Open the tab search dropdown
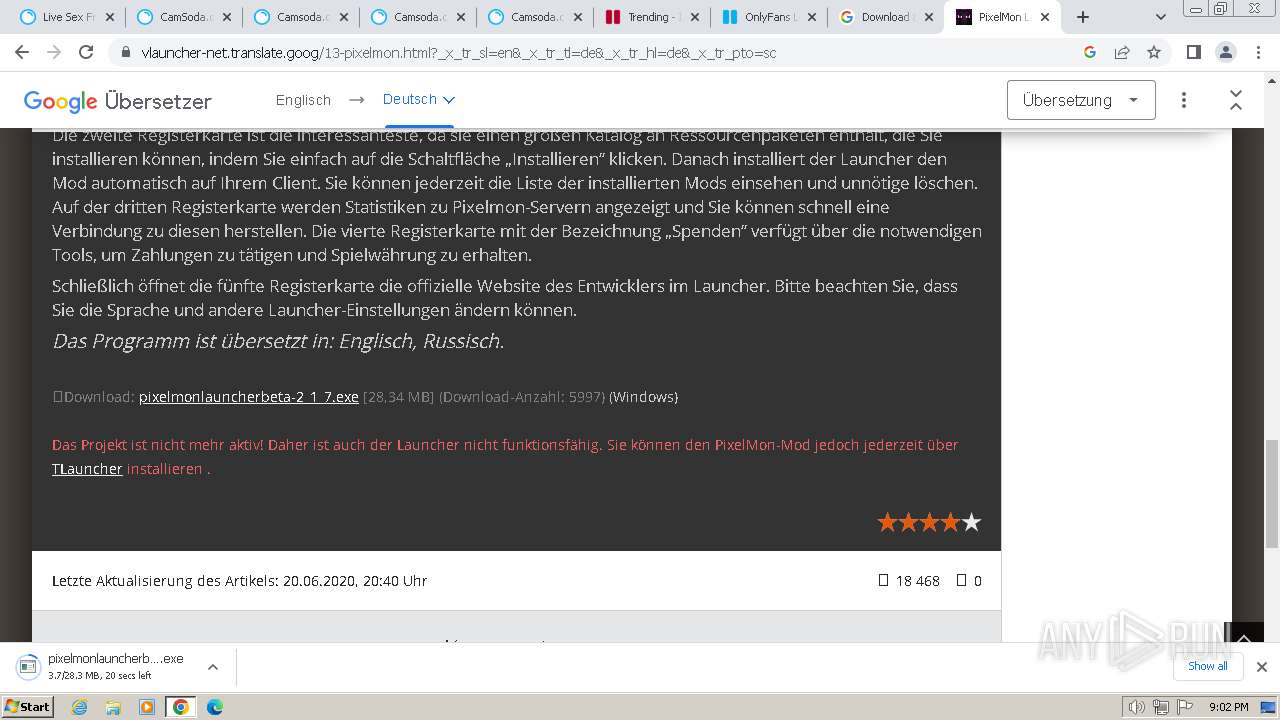Viewport: 1280px width, 720px height. (1161, 17)
